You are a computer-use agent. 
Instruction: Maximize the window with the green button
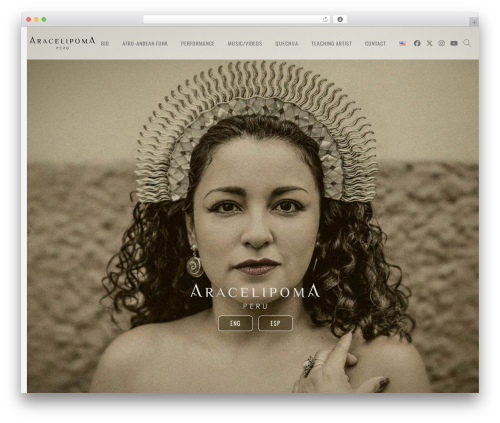(44, 20)
